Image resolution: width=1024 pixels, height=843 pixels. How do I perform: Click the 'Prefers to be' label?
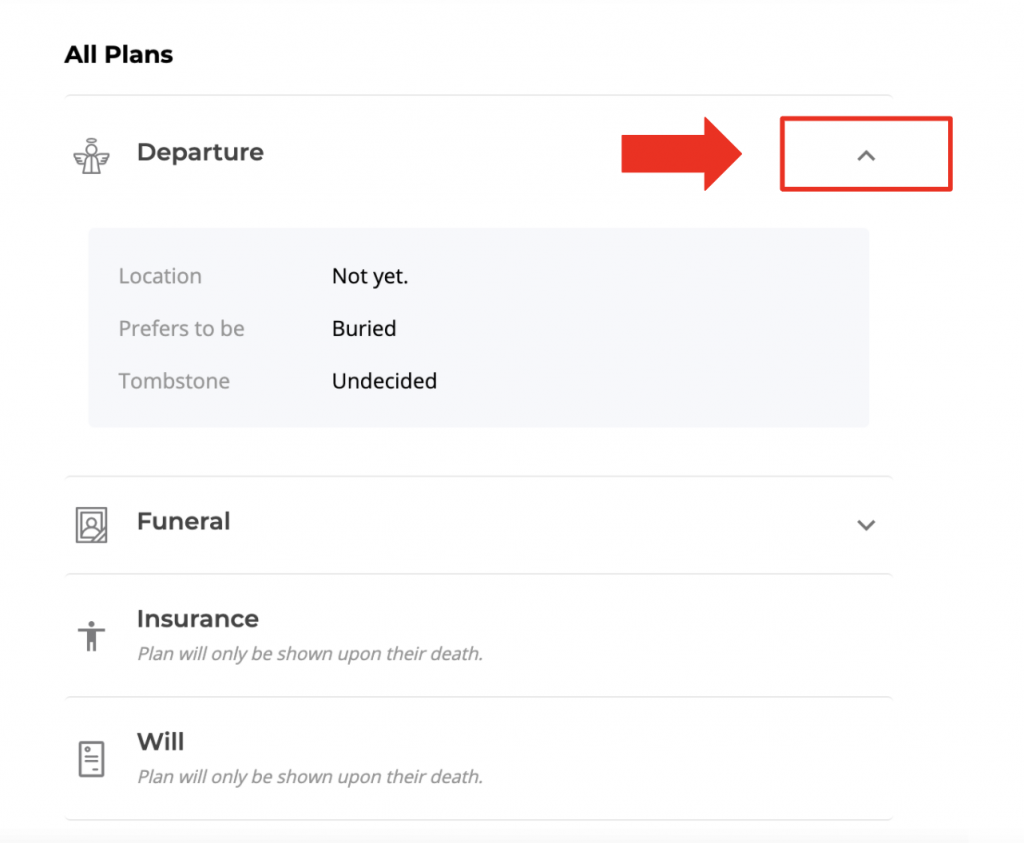point(182,328)
